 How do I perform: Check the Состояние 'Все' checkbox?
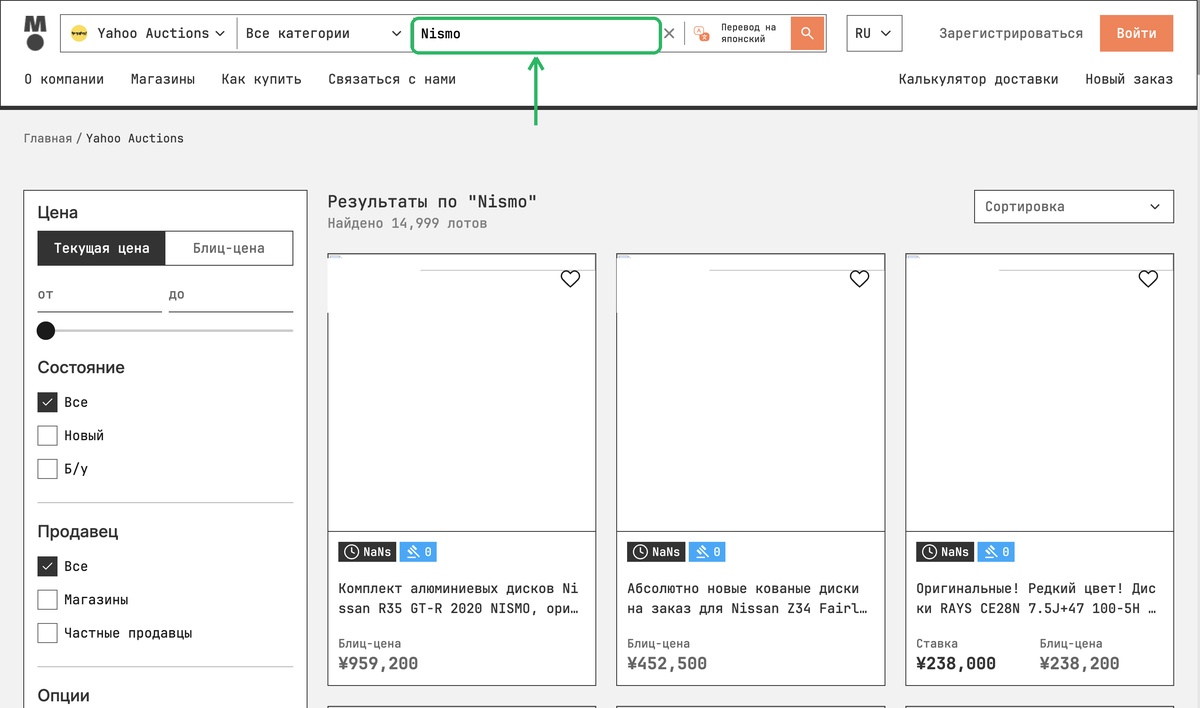coord(47,402)
